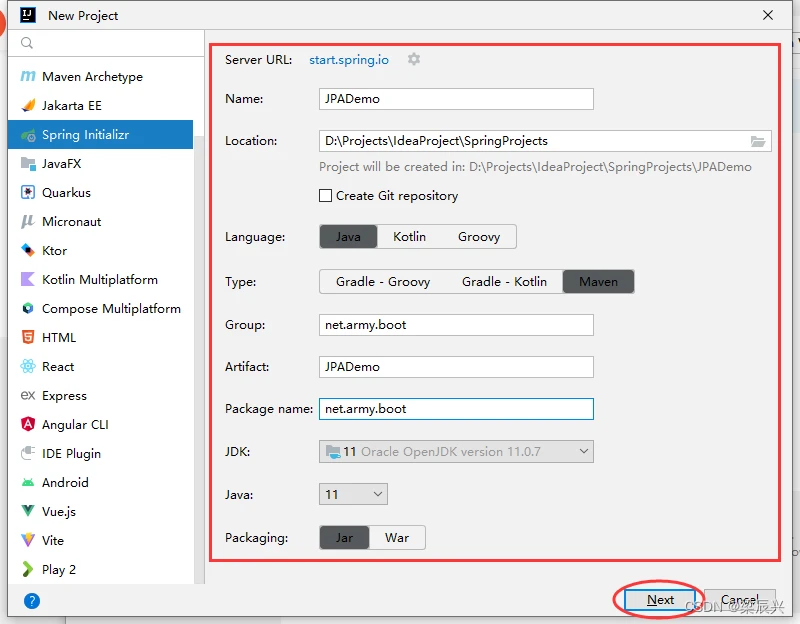Set packaging to War
Image resolution: width=800 pixels, height=624 pixels.
397,538
